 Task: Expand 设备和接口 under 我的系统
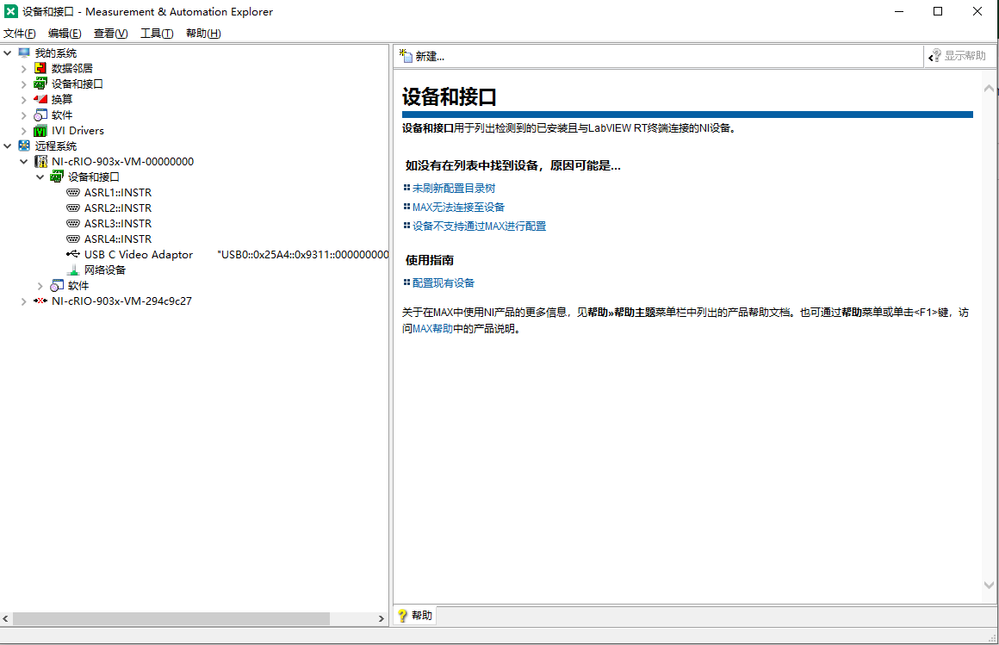(x=24, y=84)
